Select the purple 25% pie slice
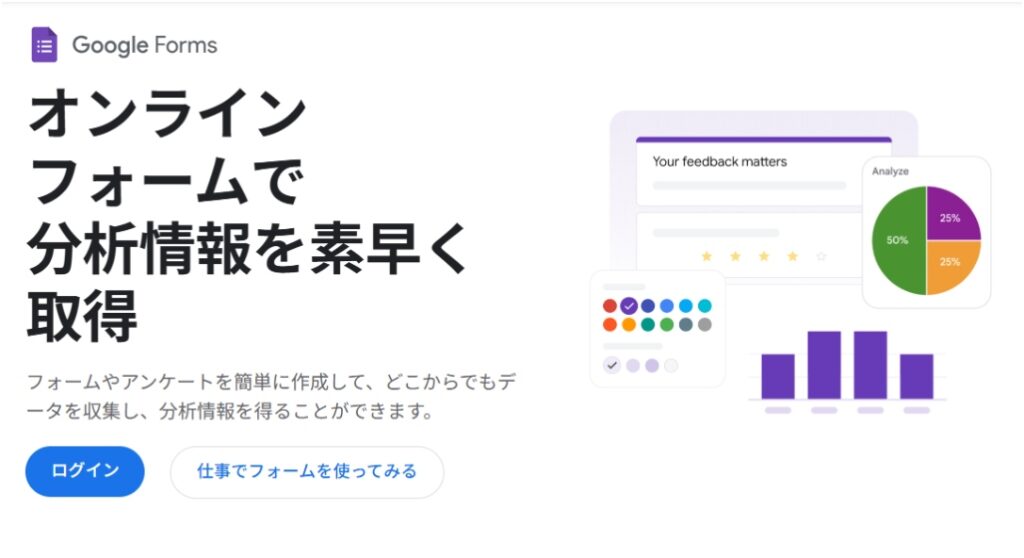1024x558 pixels. 950,217
